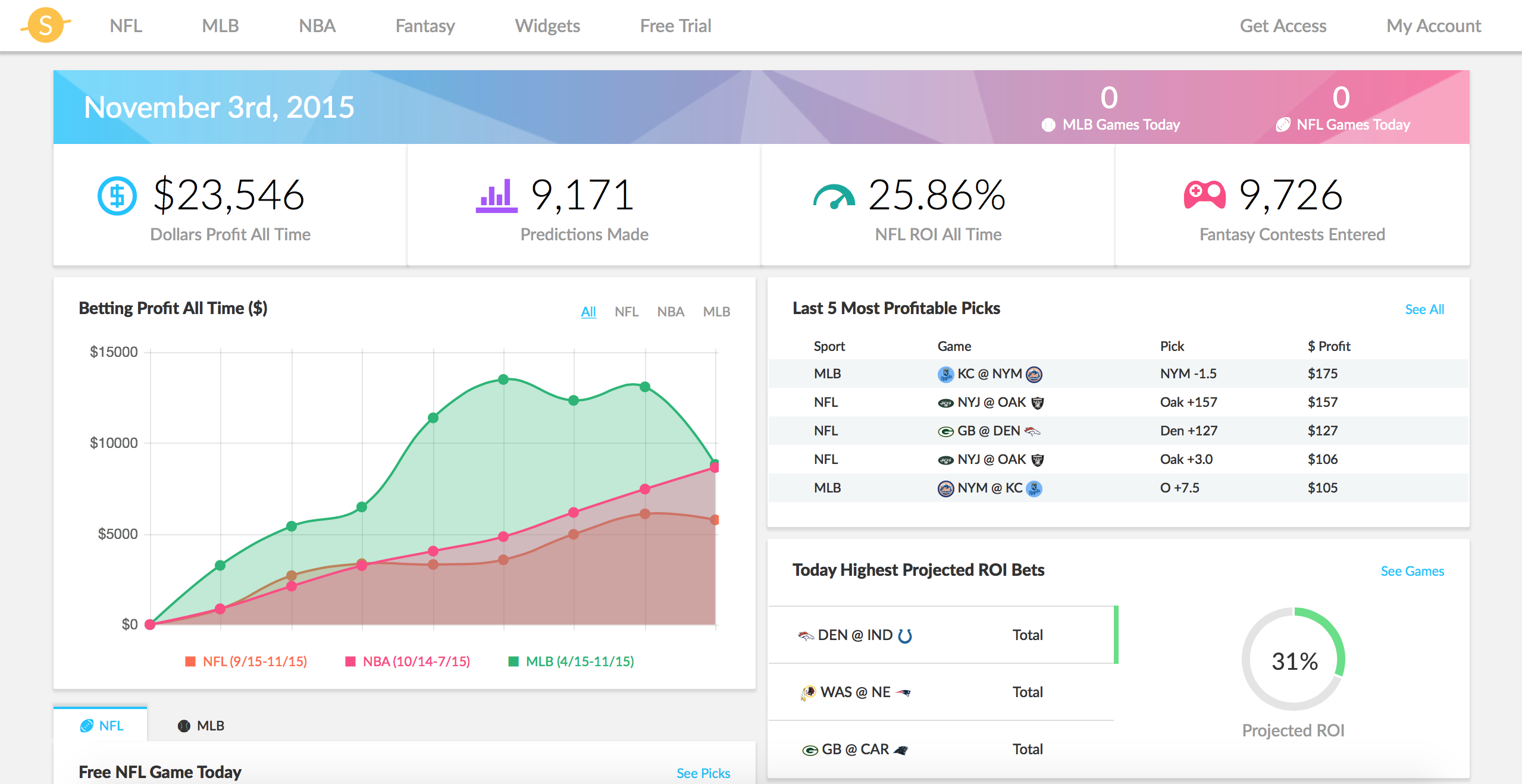
Task: Click the dollar sign profit icon
Action: tap(117, 196)
